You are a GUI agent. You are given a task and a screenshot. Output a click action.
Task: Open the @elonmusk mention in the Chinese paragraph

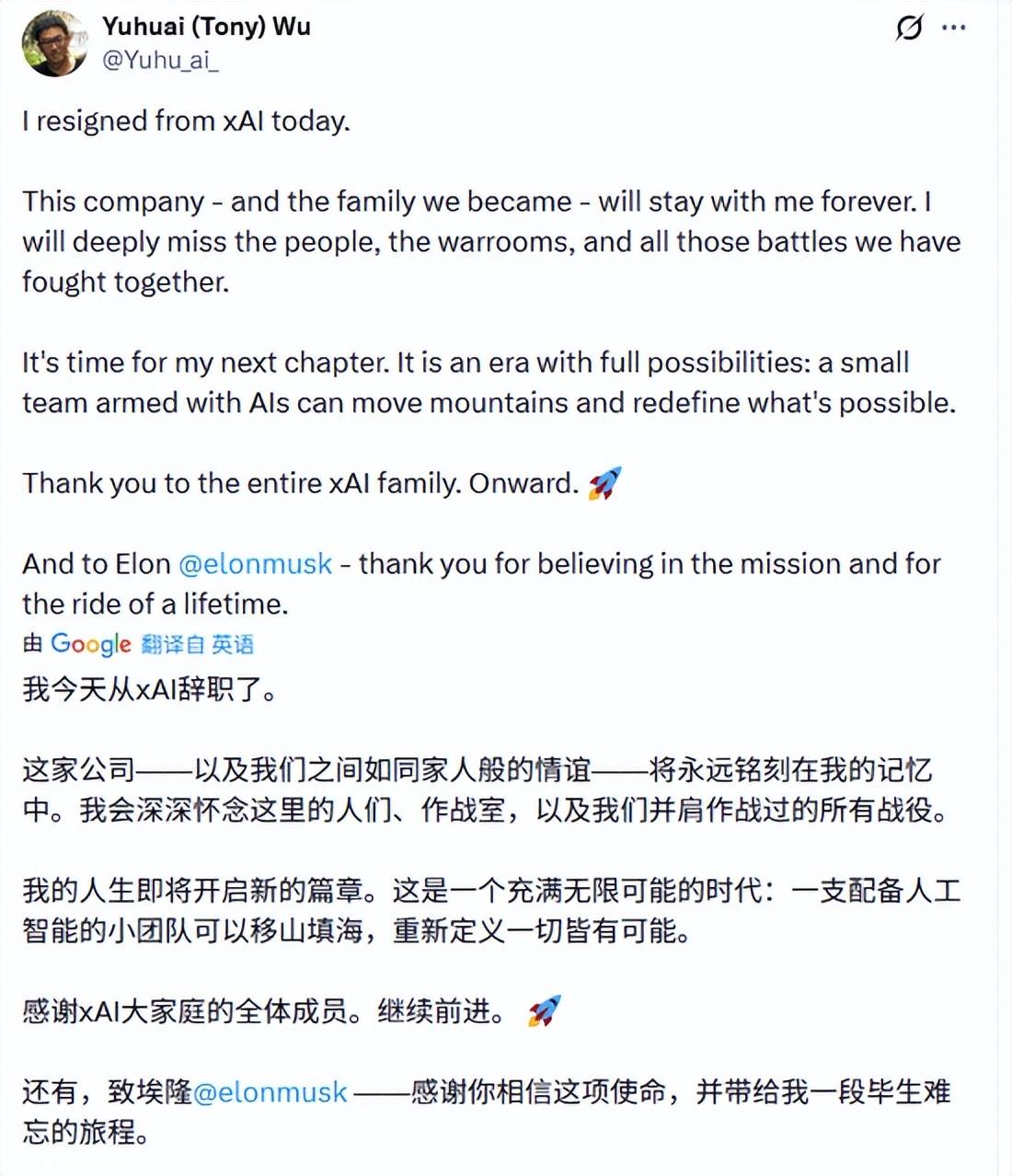pyautogui.click(x=271, y=1091)
